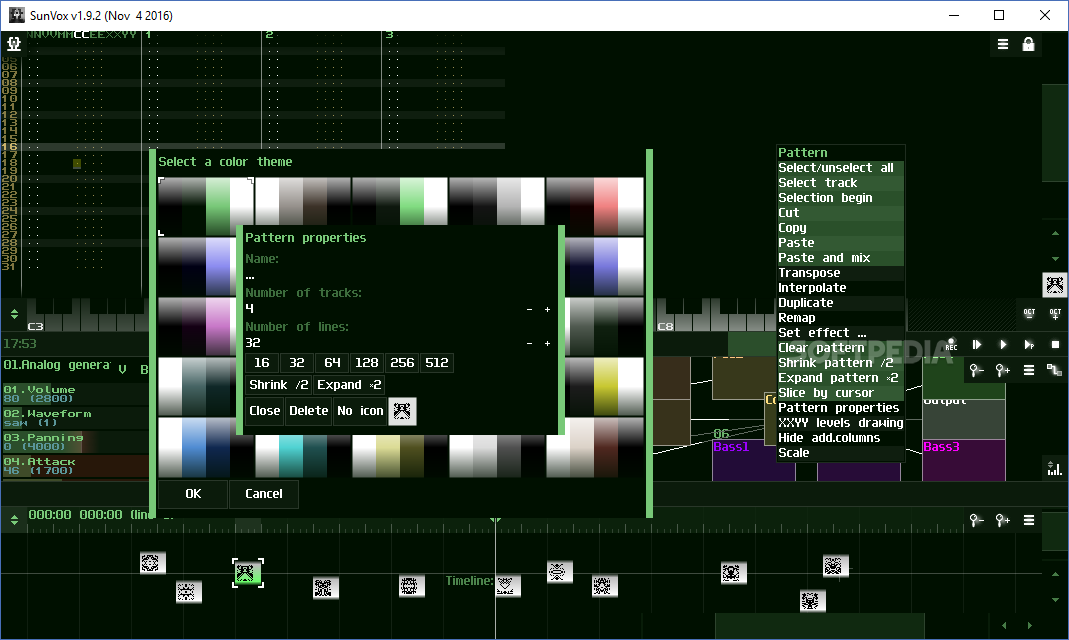Screen dimensions: 1069x640
Task: Select the first green color theme
Action: click(206, 207)
